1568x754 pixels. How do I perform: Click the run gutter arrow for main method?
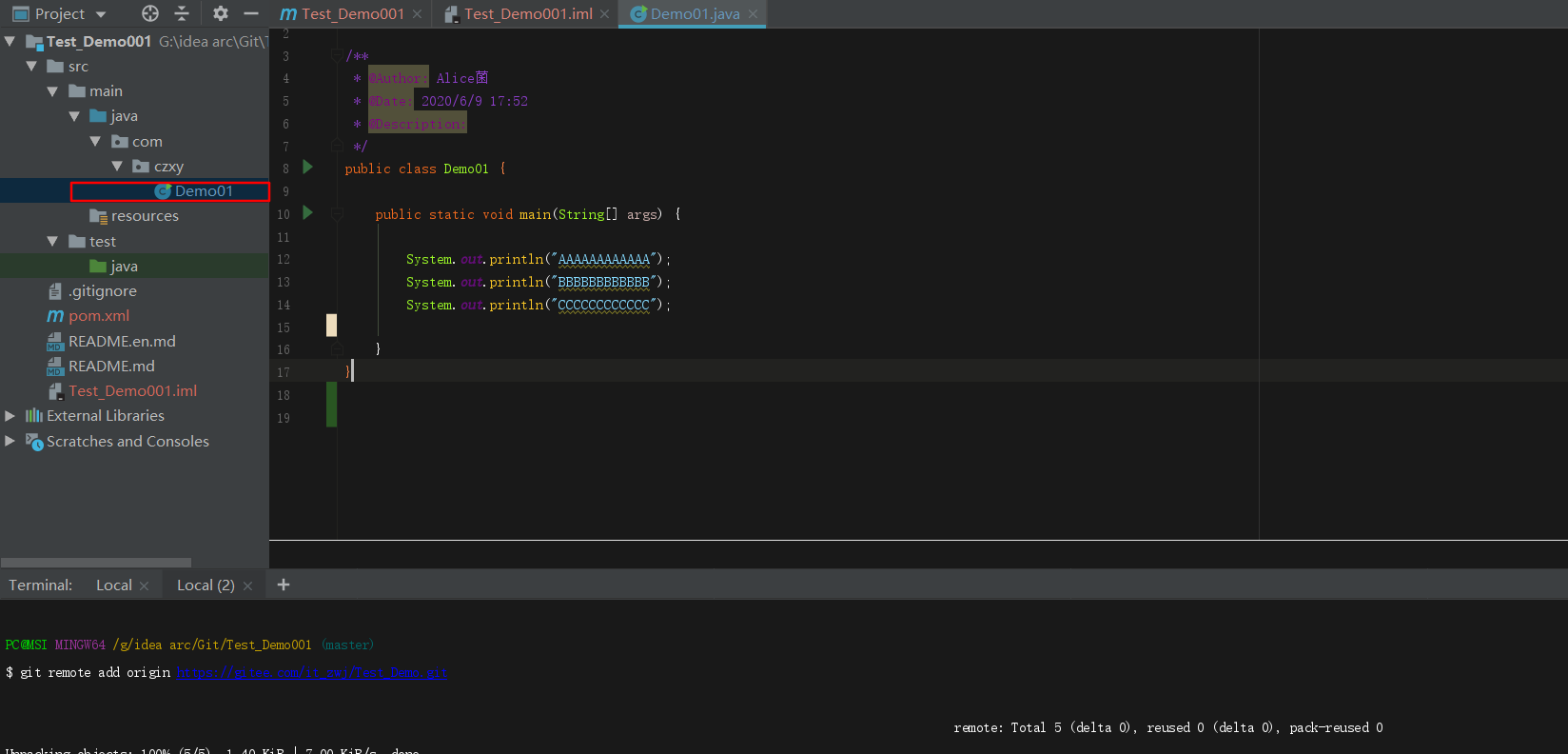307,213
